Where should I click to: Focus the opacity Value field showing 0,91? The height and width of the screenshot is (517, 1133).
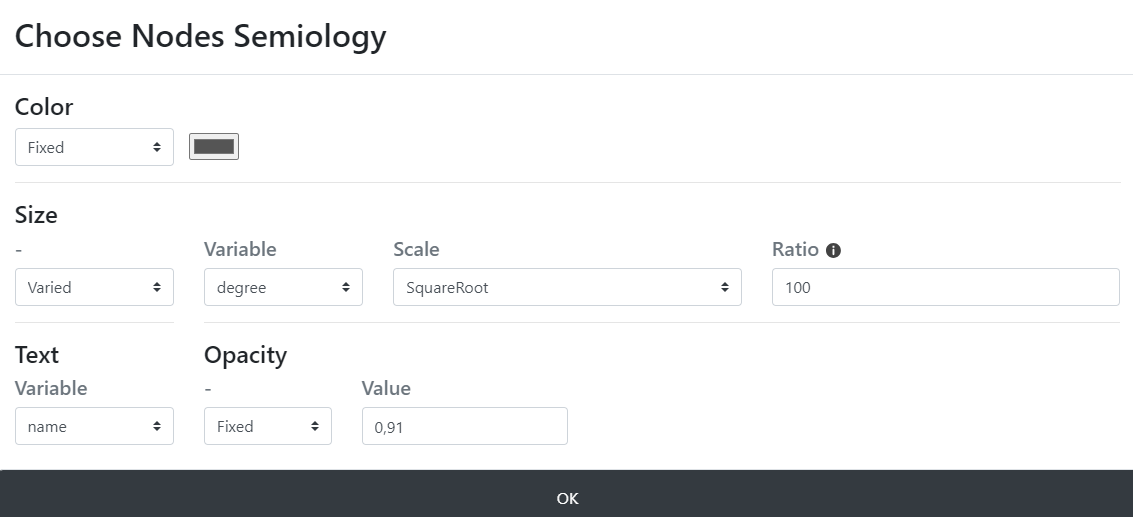(465, 426)
